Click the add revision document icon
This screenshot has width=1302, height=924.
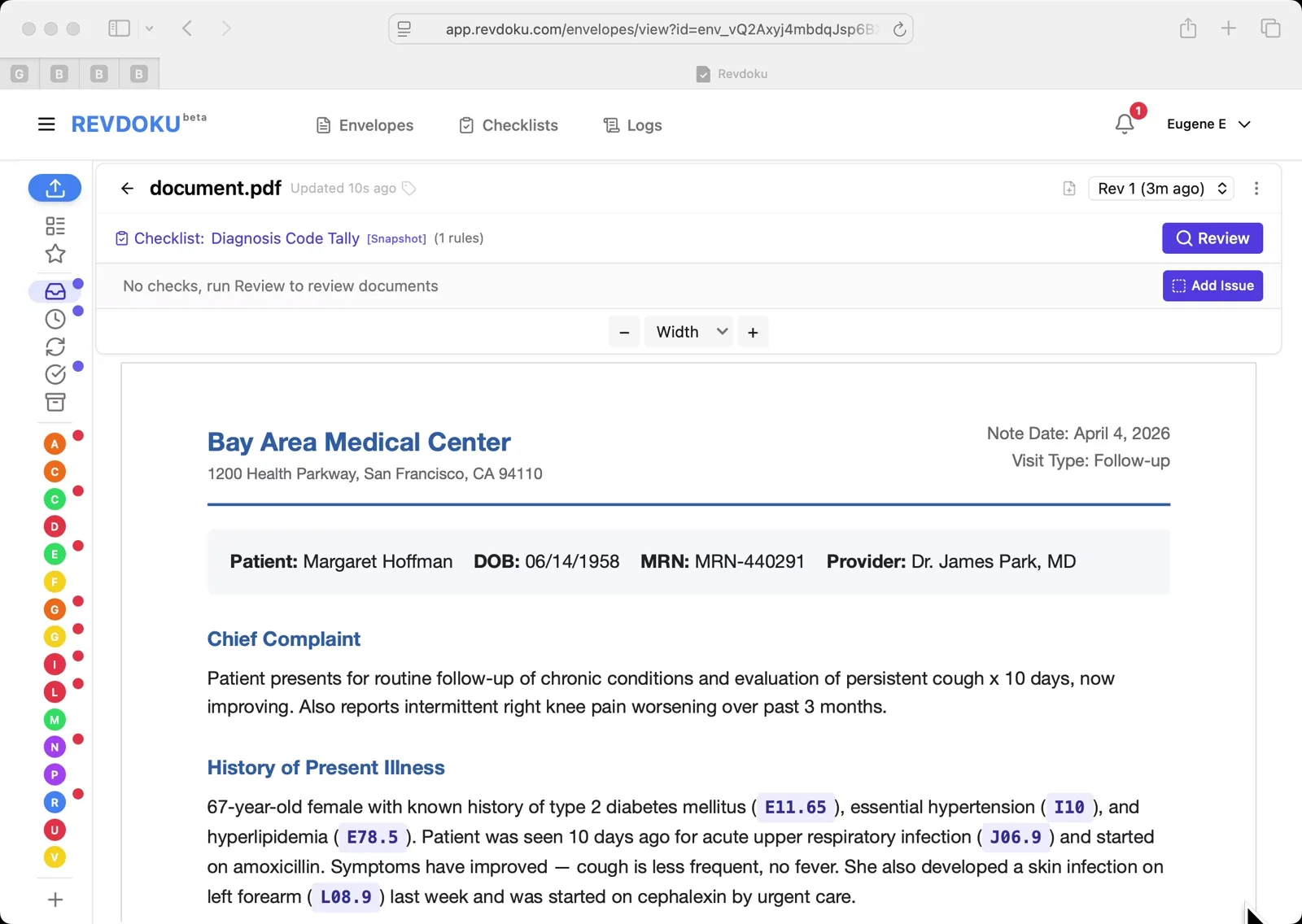coord(1068,188)
